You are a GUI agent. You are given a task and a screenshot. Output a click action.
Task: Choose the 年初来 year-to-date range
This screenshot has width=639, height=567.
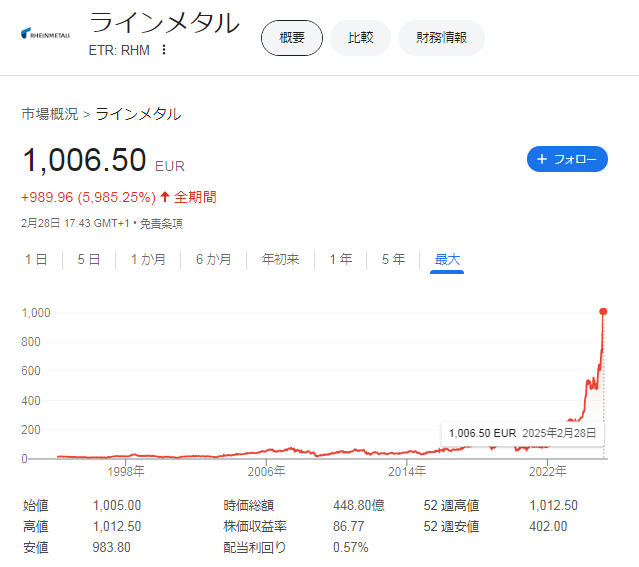pos(280,259)
